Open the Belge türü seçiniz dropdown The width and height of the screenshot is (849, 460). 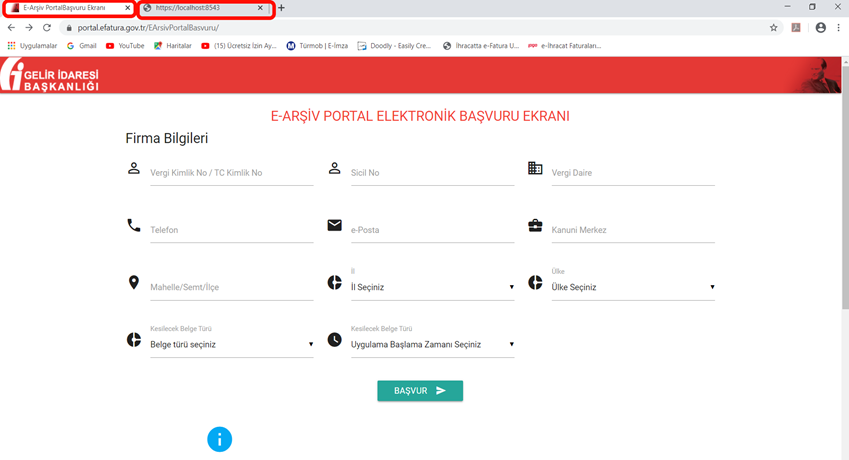click(x=231, y=344)
